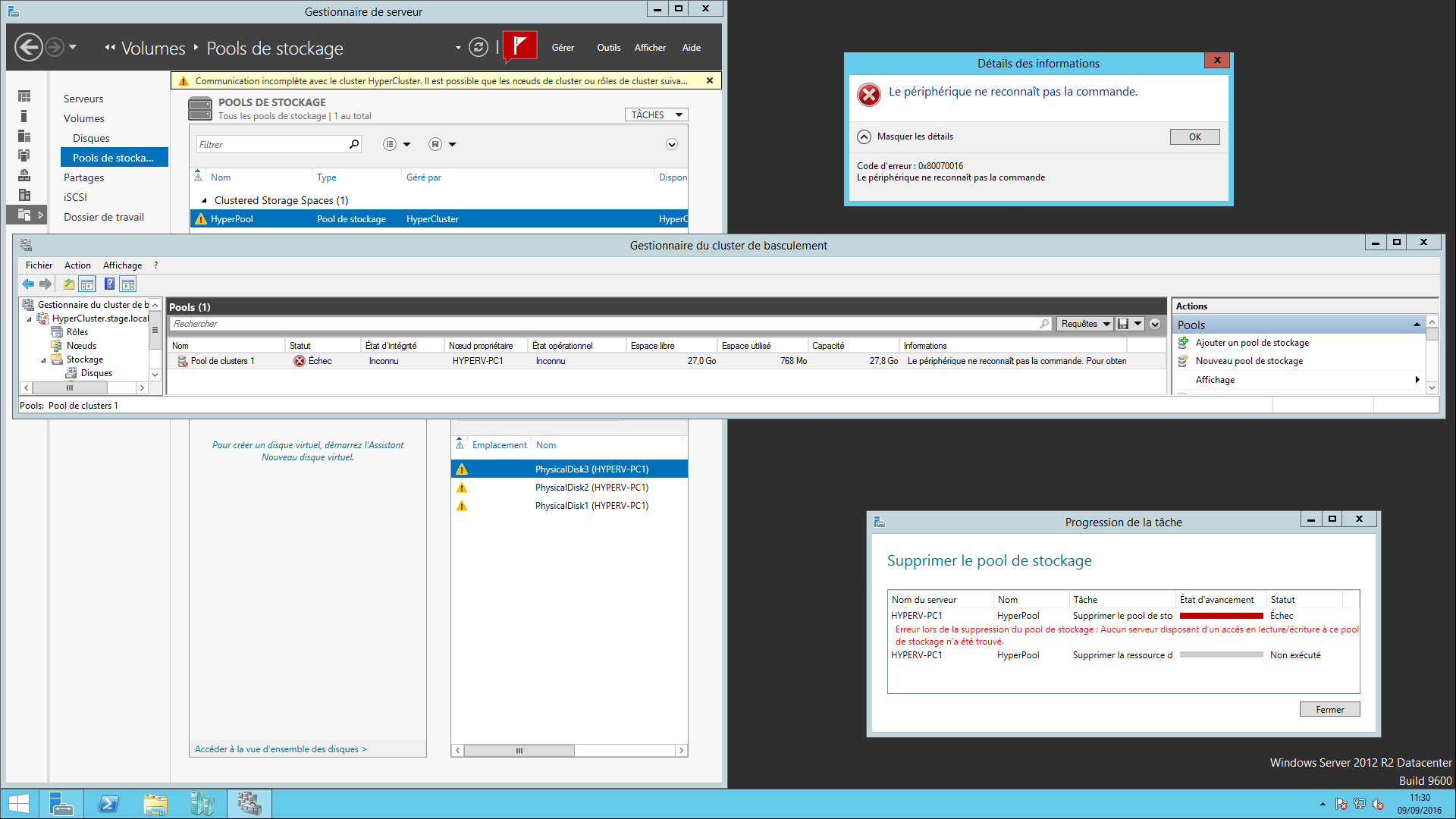The image size is (1456, 819).
Task: Click the forward arrow in Gestionnaire de serveur
Action: (55, 47)
